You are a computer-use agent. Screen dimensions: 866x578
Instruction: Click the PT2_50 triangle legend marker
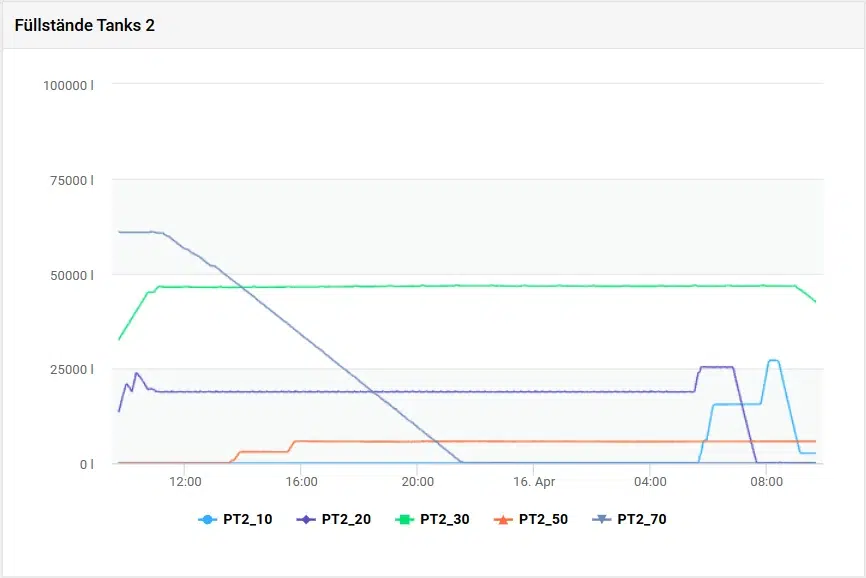click(x=503, y=520)
